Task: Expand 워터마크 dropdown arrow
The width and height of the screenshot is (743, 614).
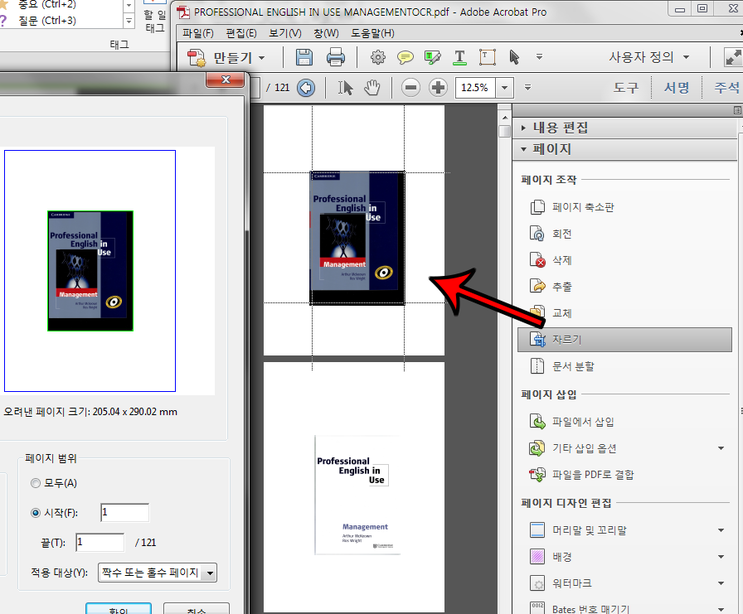Action: 721,583
